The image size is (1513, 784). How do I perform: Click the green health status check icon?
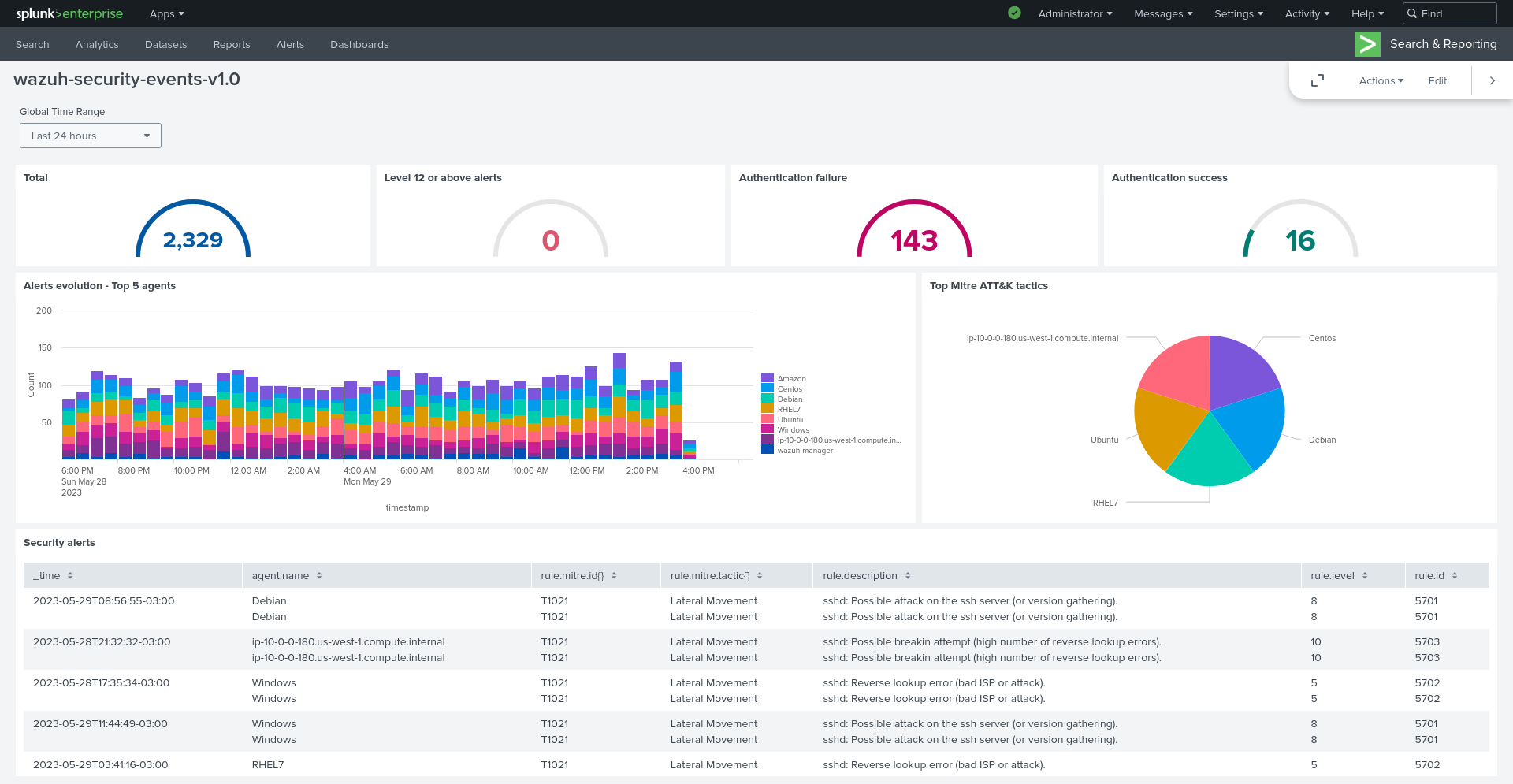1014,13
